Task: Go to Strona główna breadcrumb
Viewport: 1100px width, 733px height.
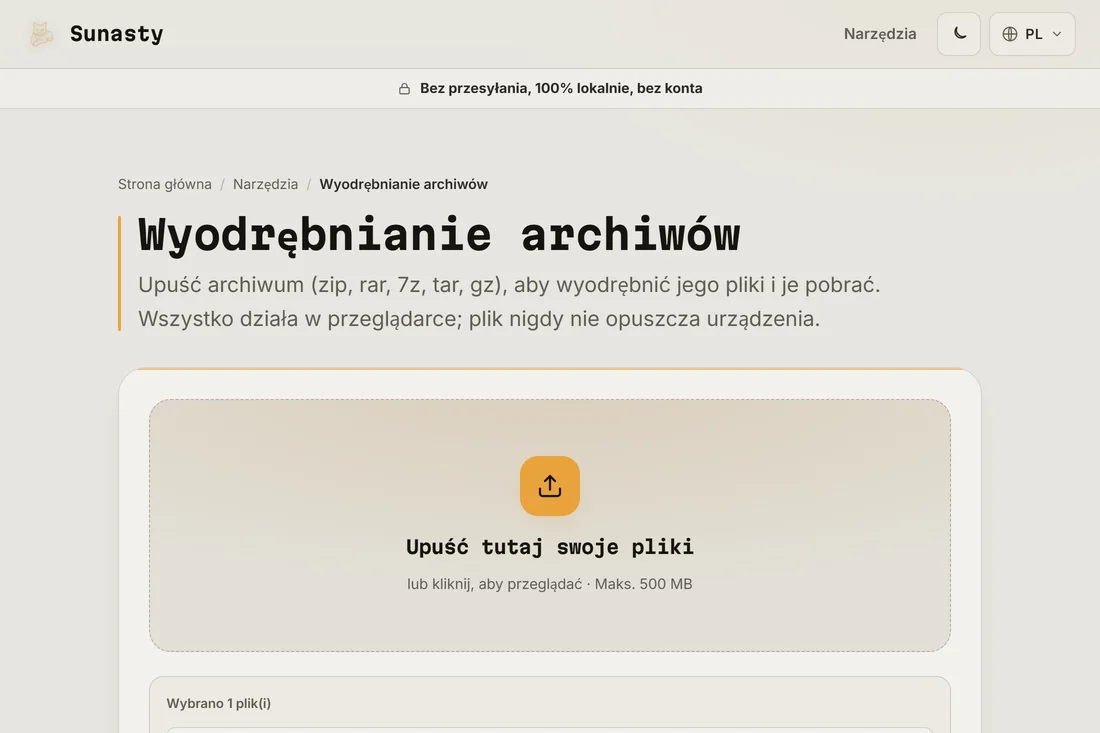Action: click(x=165, y=184)
